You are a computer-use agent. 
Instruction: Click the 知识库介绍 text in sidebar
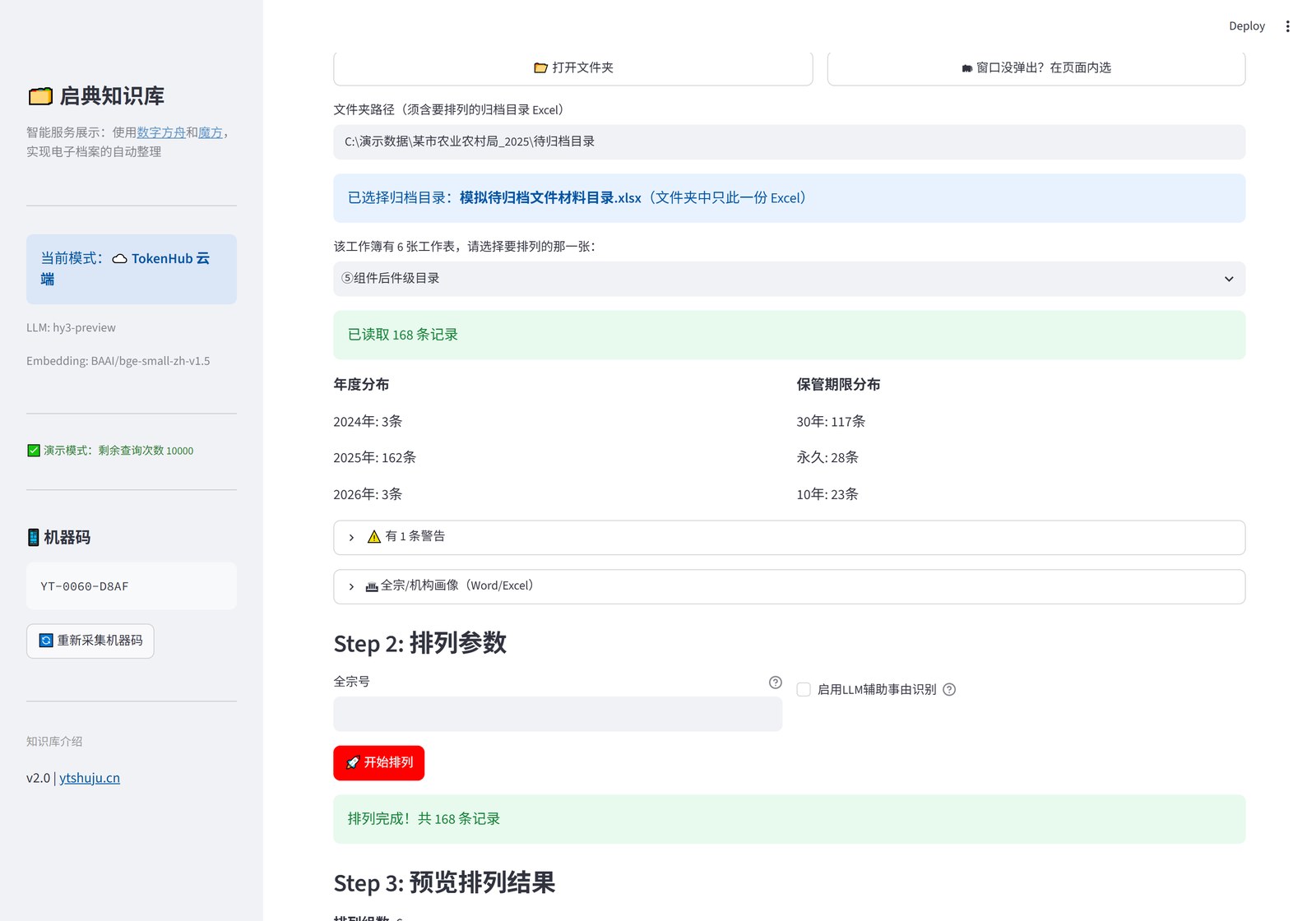pos(54,742)
